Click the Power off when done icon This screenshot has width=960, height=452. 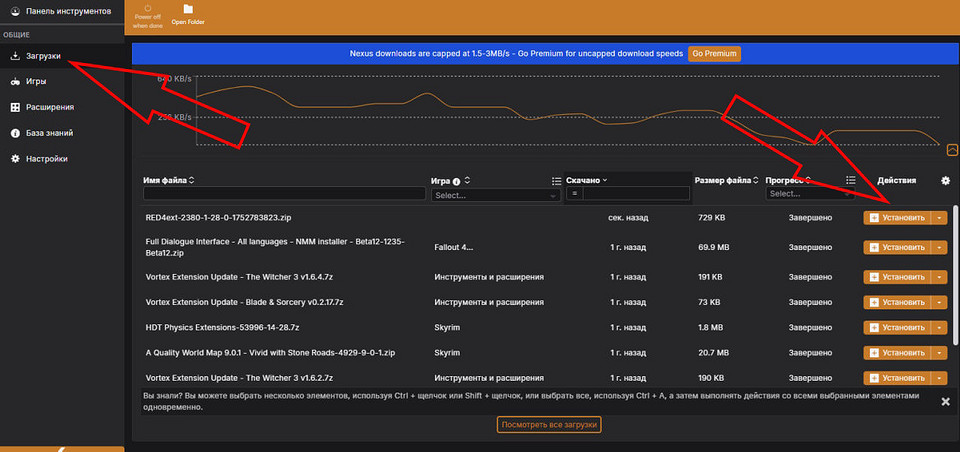tap(148, 9)
